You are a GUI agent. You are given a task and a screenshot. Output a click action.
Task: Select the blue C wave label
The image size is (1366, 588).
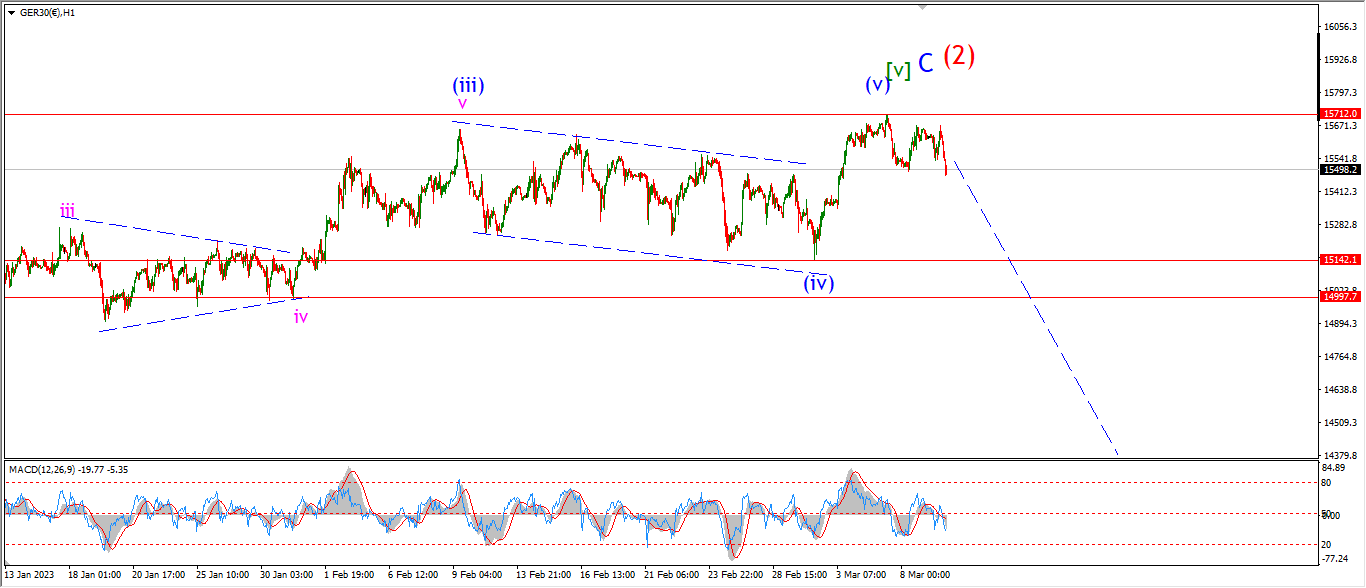point(926,63)
